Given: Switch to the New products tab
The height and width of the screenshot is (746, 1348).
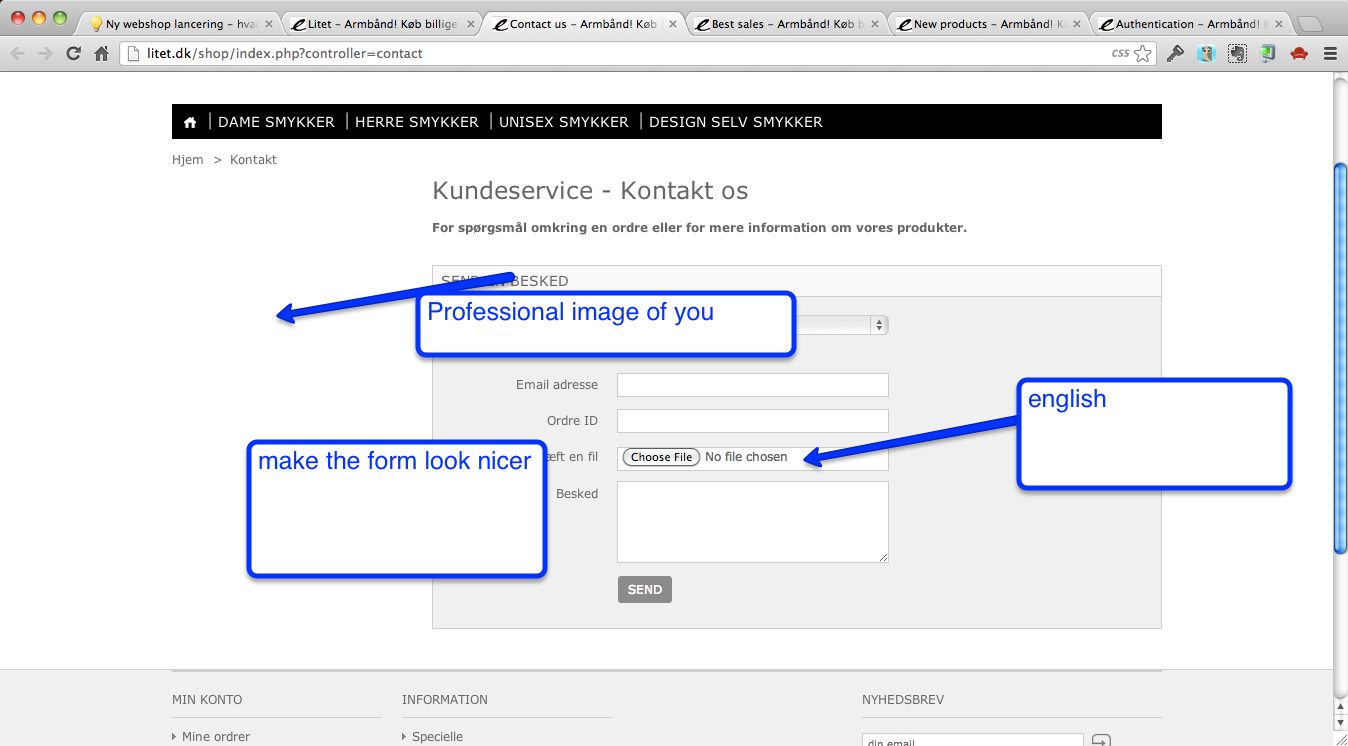Looking at the screenshot, I should 984,24.
